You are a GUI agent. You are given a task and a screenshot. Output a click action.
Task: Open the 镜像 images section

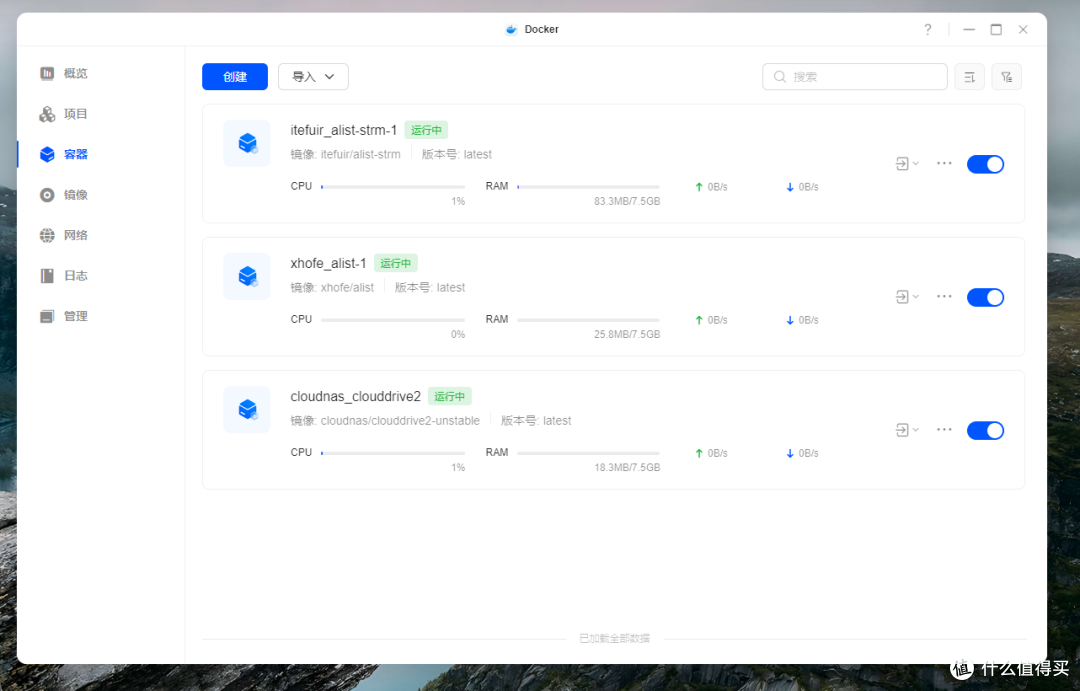[x=63, y=195]
